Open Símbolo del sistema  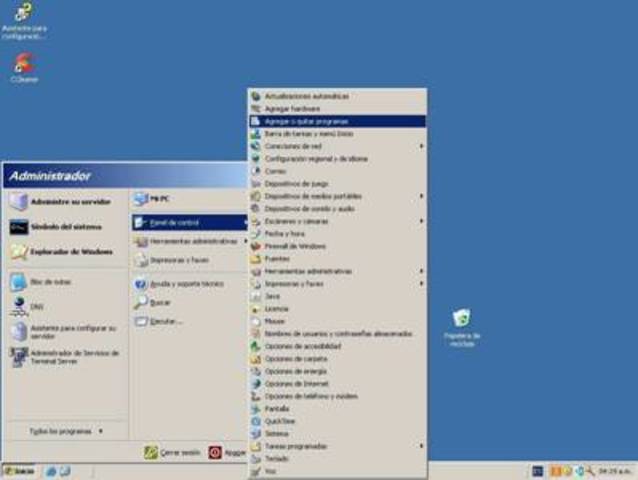pos(67,227)
